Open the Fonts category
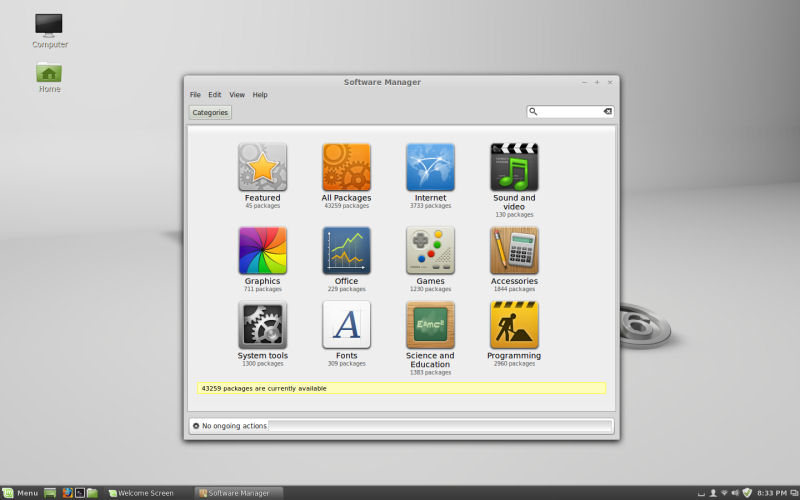 [346, 325]
